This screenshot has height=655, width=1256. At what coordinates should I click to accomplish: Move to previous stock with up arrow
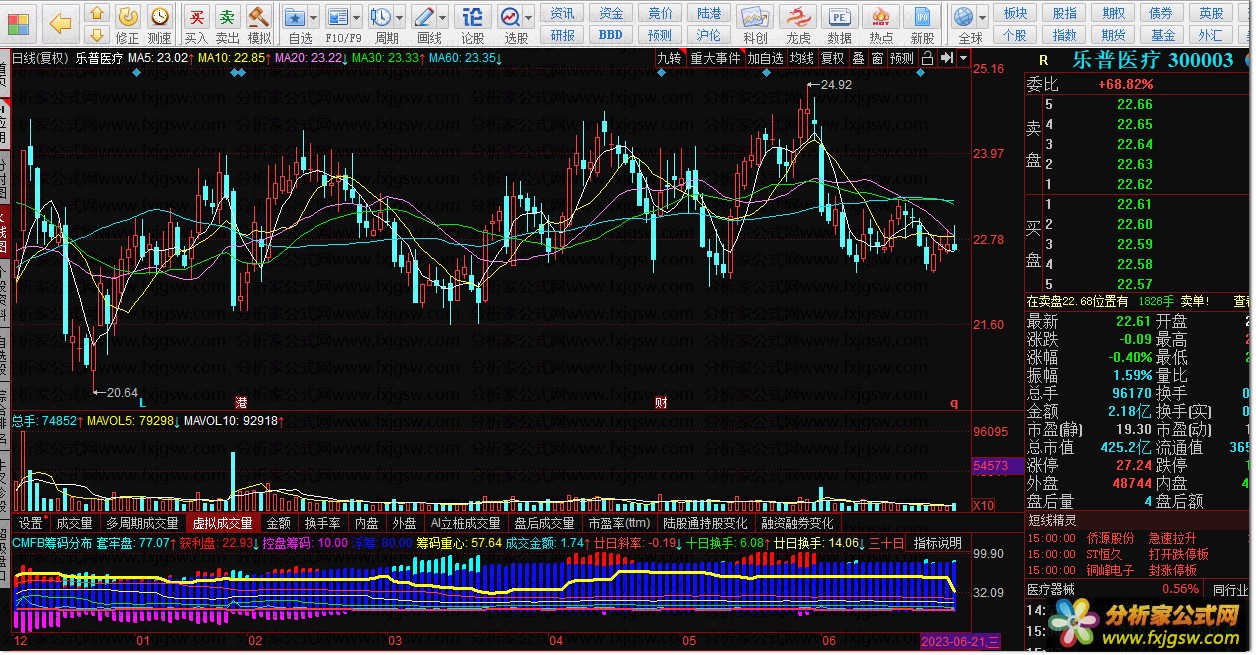pyautogui.click(x=96, y=13)
